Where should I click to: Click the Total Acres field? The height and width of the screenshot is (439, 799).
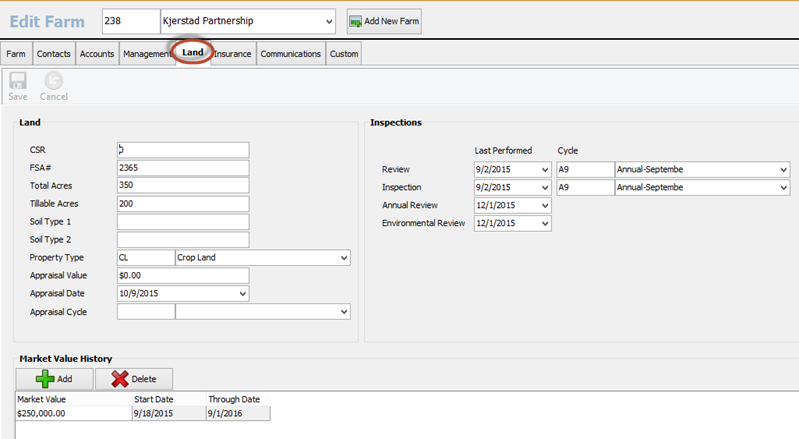point(183,185)
